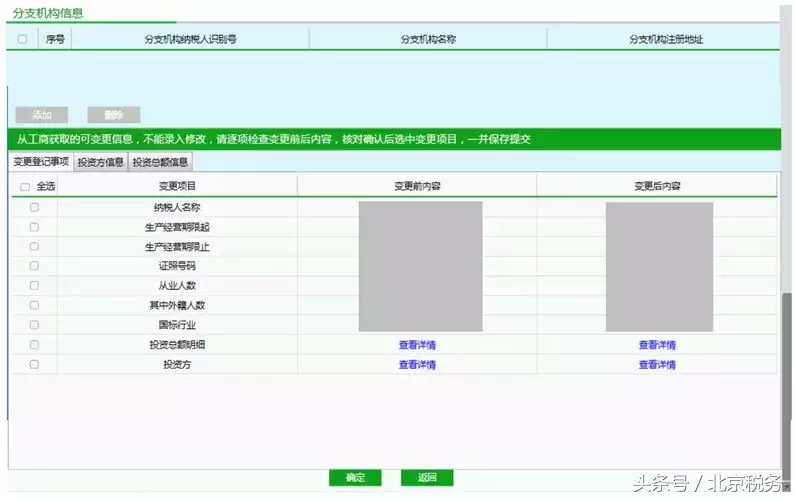This screenshot has width=795, height=500.
Task: Switch to the 投资方信息 tab
Action: coord(100,162)
